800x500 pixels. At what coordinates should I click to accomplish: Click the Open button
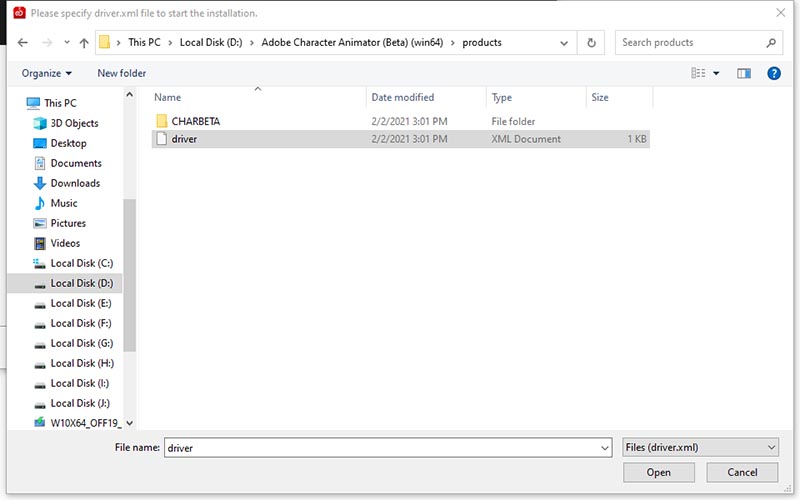pos(659,472)
